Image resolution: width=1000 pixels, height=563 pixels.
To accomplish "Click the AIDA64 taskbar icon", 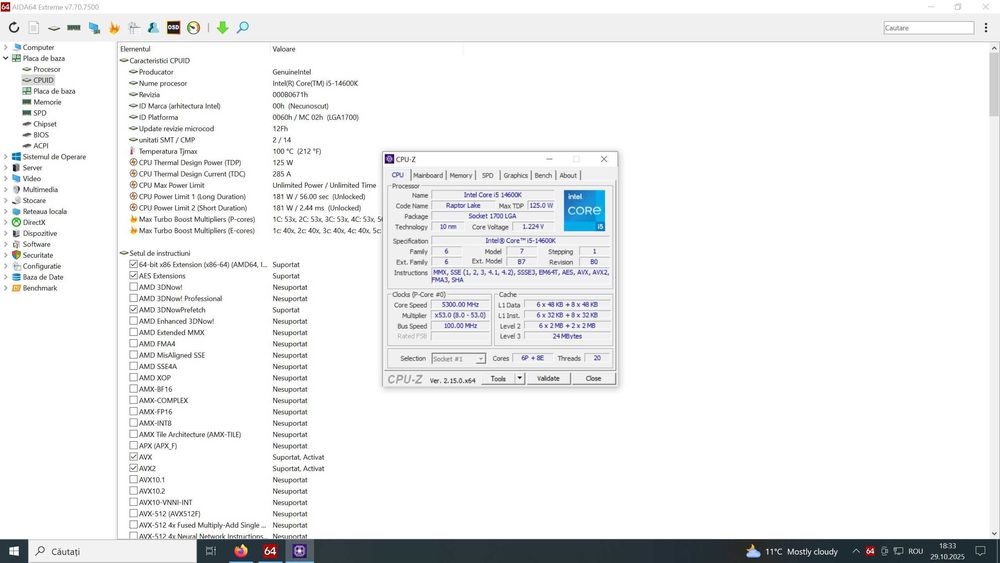I will coord(270,551).
